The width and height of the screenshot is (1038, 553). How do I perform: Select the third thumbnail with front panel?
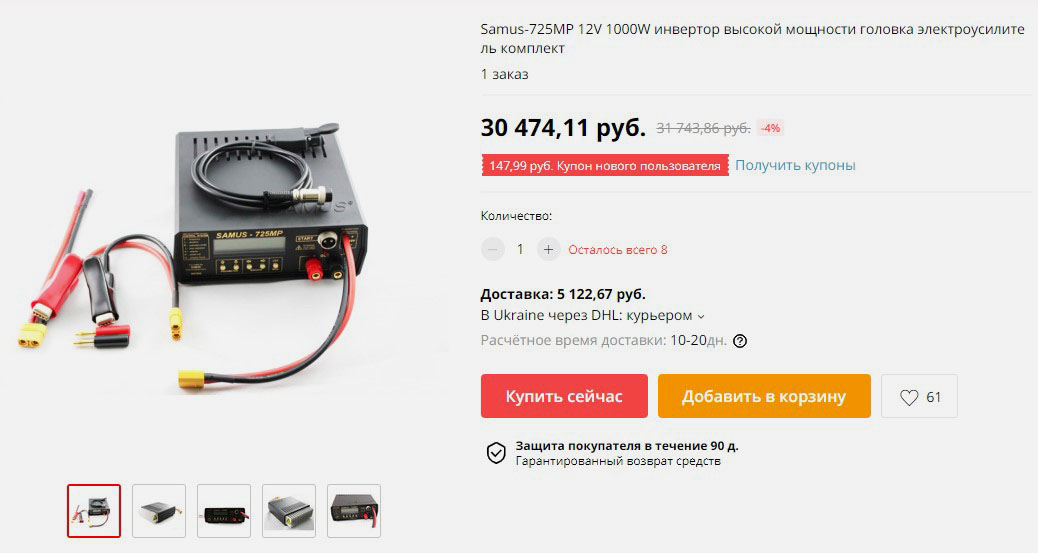224,511
